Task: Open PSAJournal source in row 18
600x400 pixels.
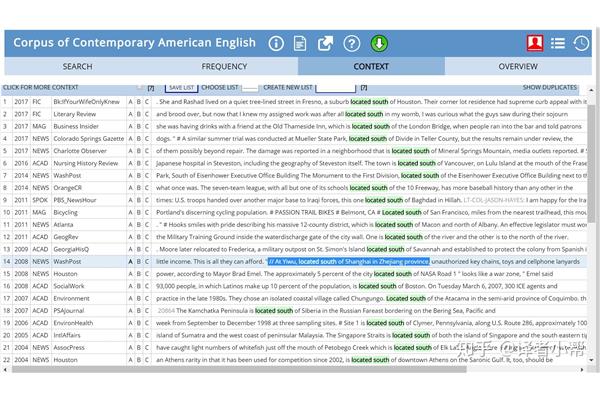Action: [x=68, y=310]
